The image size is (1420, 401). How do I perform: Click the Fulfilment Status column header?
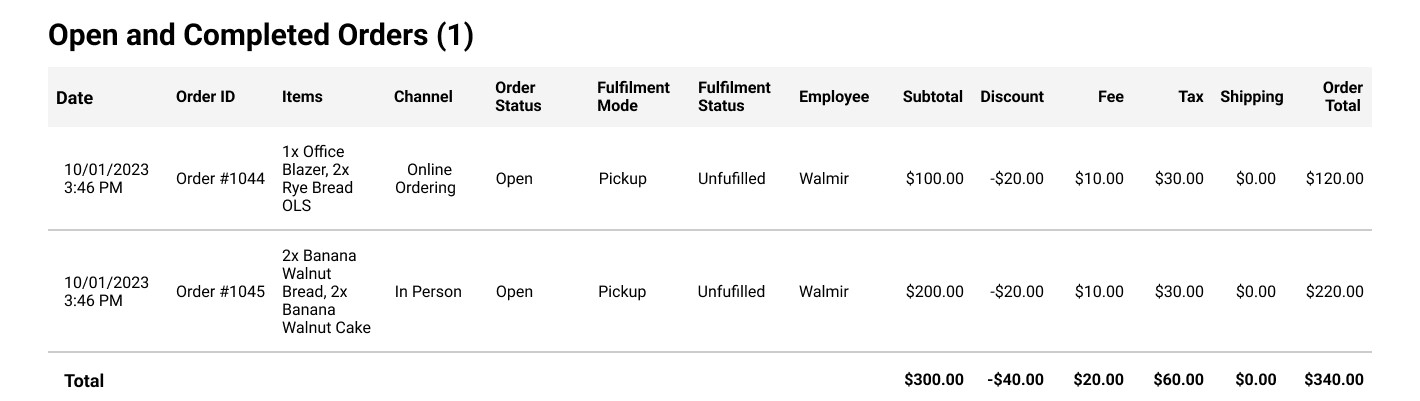point(734,97)
